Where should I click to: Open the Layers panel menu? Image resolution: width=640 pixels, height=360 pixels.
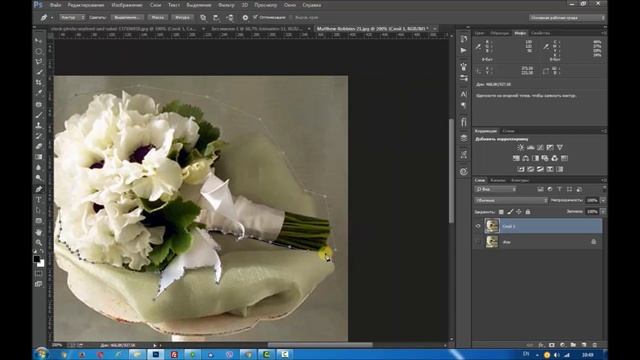pos(604,180)
